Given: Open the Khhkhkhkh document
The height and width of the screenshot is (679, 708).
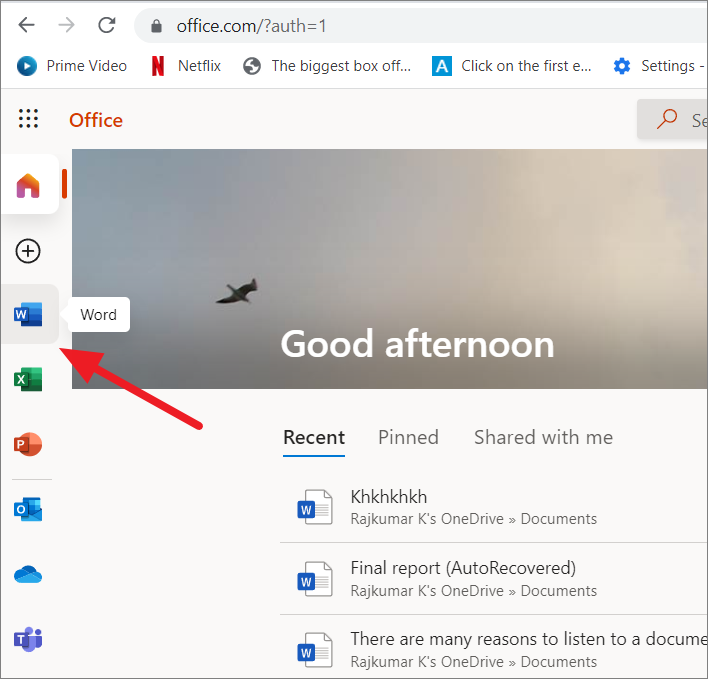Looking at the screenshot, I should coord(389,497).
